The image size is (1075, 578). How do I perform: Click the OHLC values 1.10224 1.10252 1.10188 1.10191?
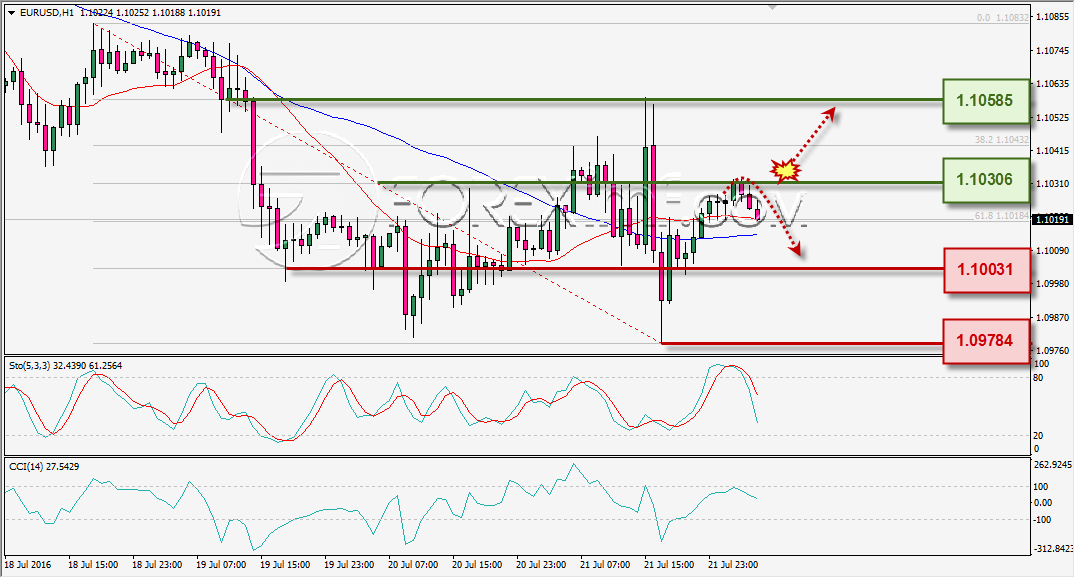pyautogui.click(x=150, y=12)
